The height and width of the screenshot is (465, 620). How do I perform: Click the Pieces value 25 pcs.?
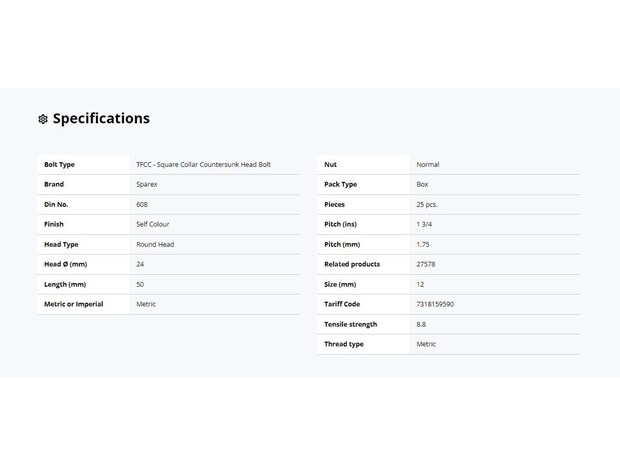(427, 204)
